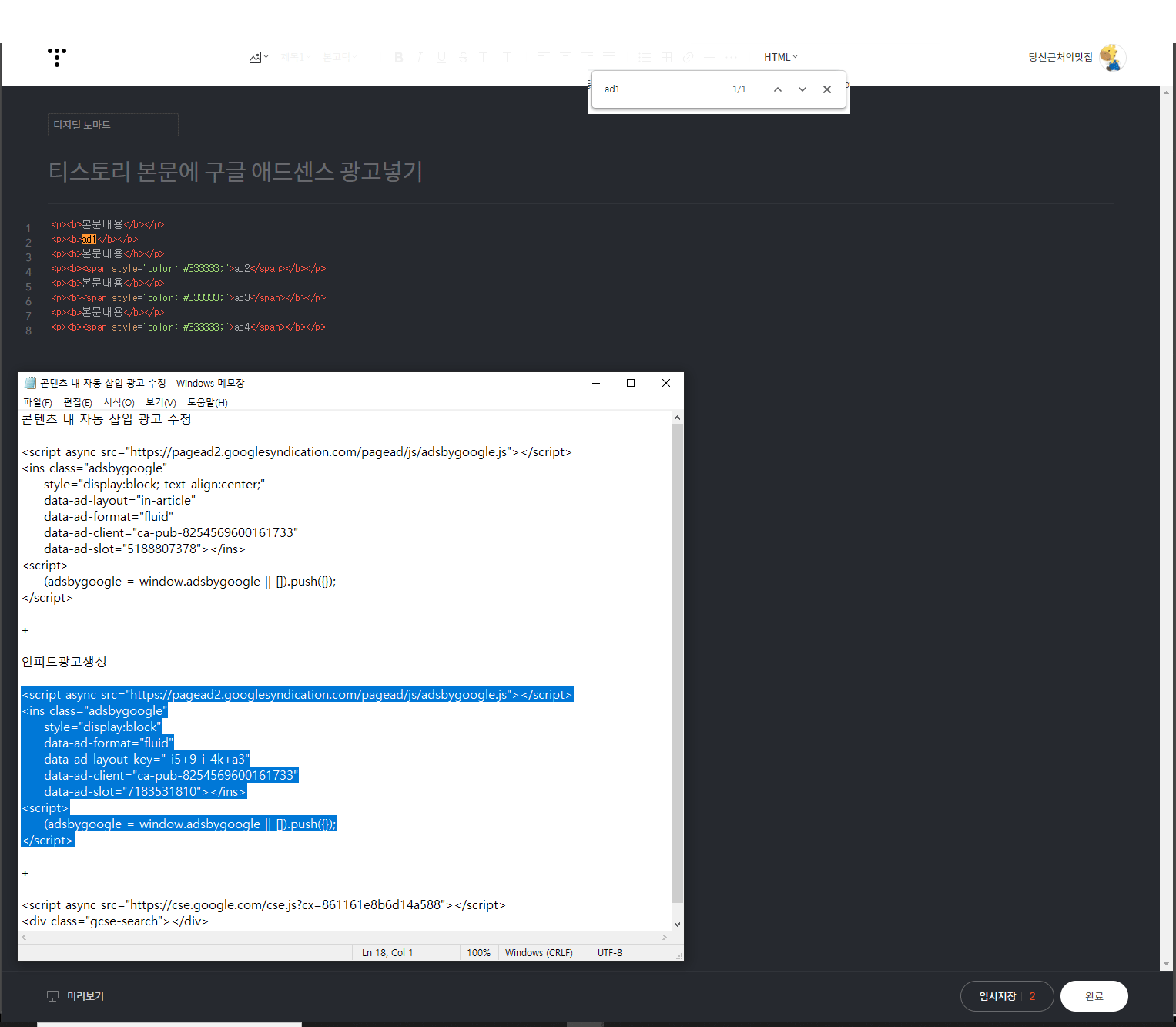
Task: Click Notepad vertical scrollbar up arrow
Action: pos(677,418)
